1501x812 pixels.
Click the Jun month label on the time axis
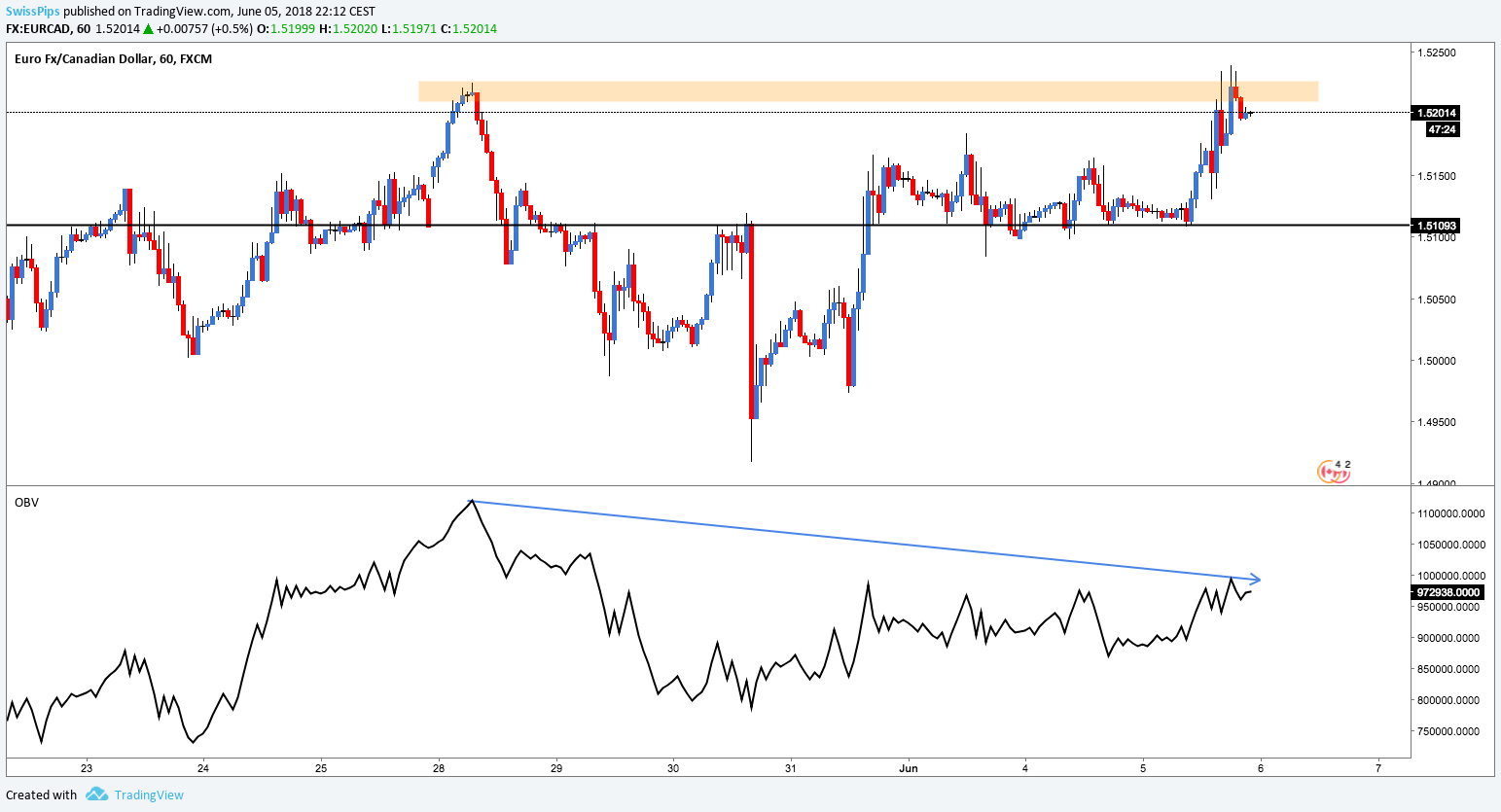909,768
